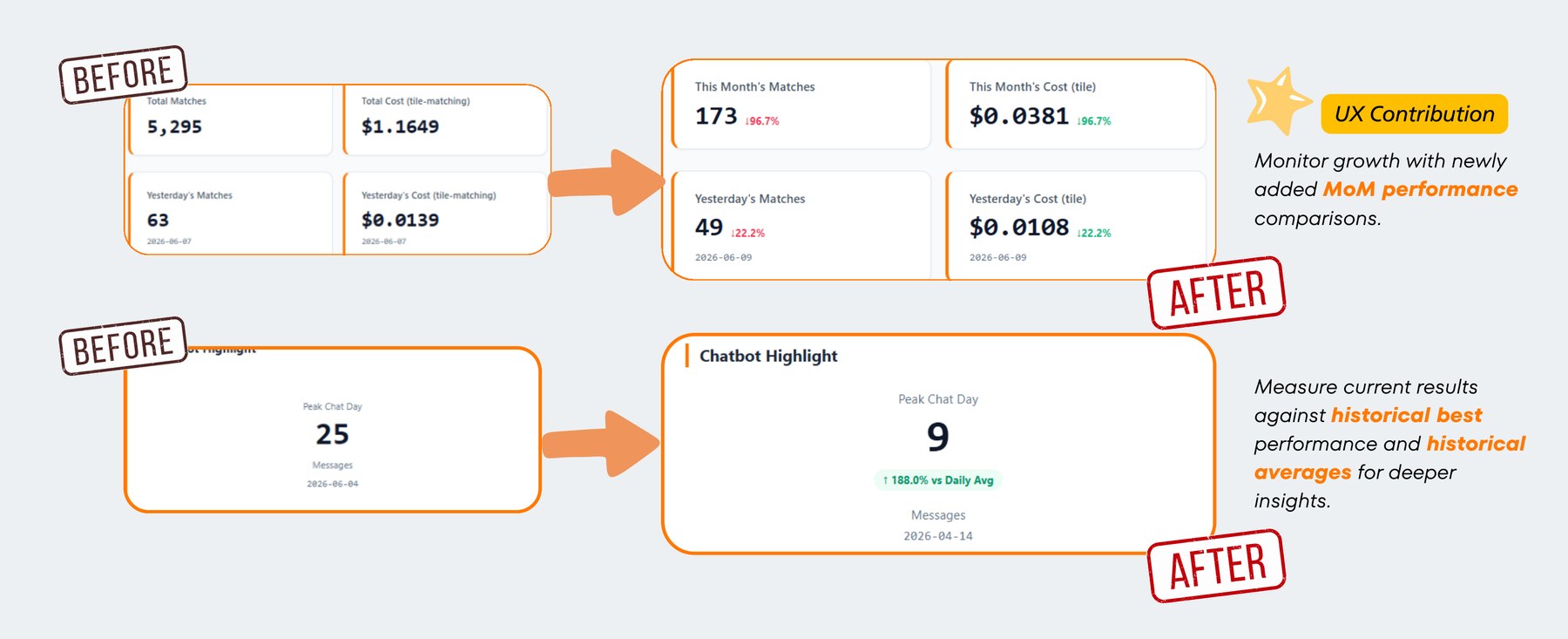Click the date 2026-06-04
This screenshot has height=639, width=1568.
pyautogui.click(x=332, y=484)
